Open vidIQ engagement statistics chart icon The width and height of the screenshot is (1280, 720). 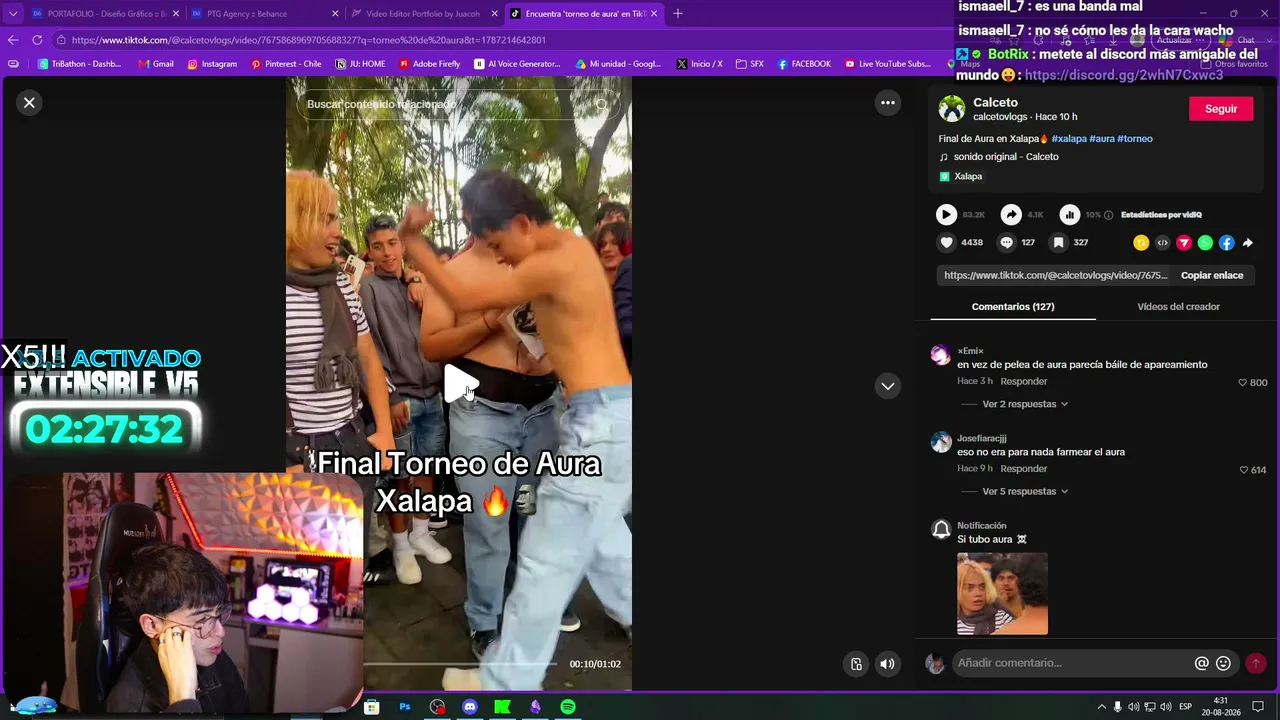[1070, 214]
